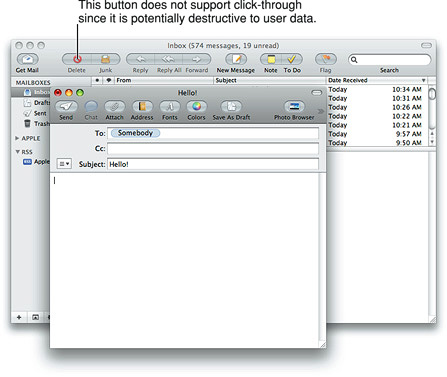Viewport: 447px width, 377px height.
Task: Expand the APPLE section triangle
Action: (x=17, y=138)
